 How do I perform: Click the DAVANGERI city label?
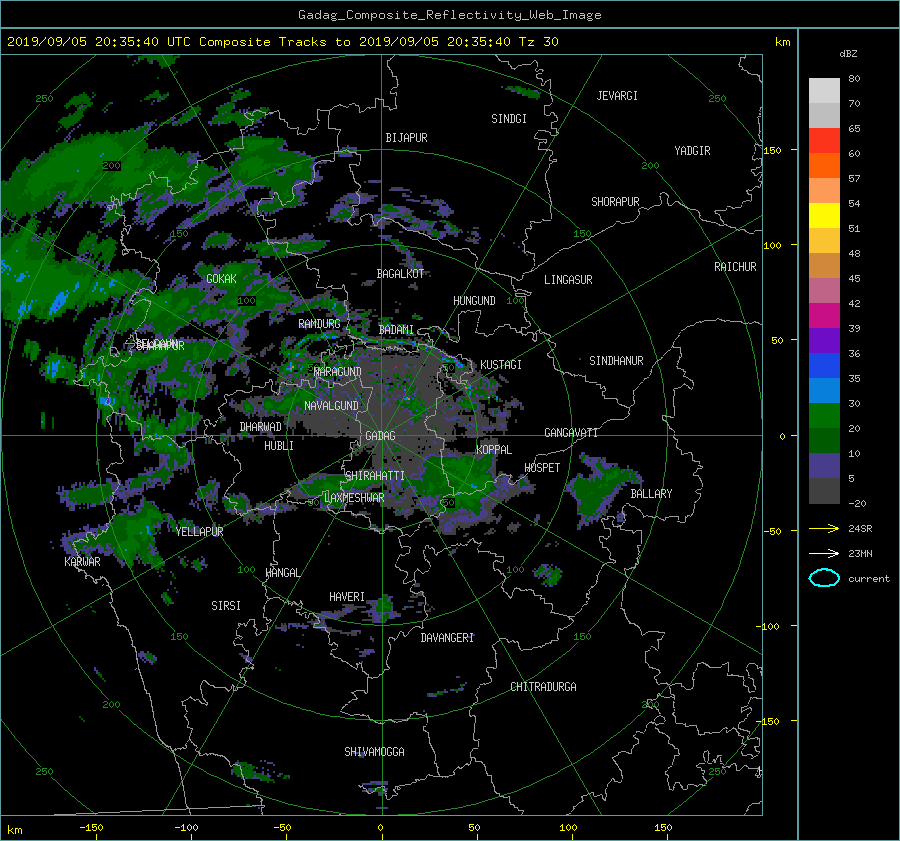click(x=447, y=638)
